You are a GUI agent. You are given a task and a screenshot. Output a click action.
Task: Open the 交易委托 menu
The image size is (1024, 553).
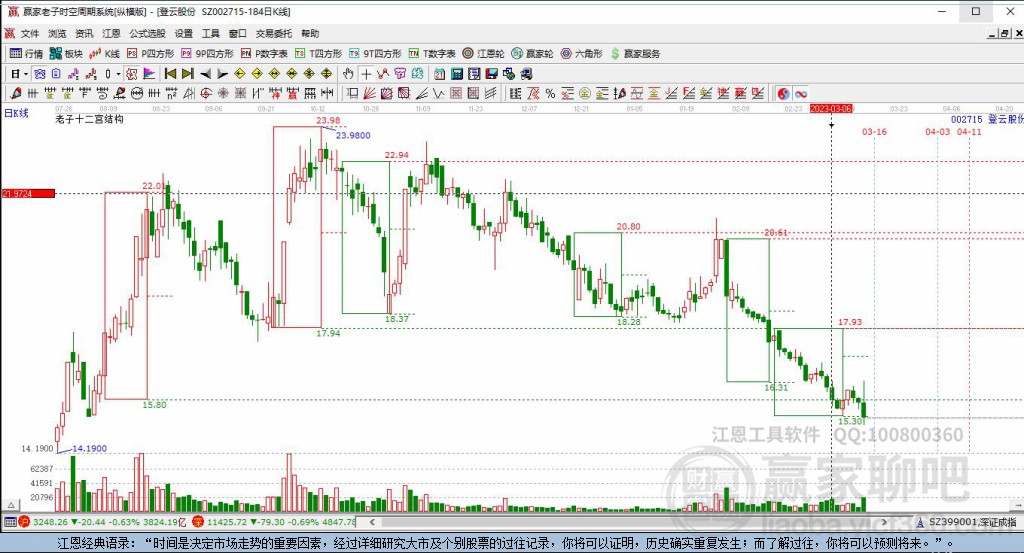(x=274, y=33)
